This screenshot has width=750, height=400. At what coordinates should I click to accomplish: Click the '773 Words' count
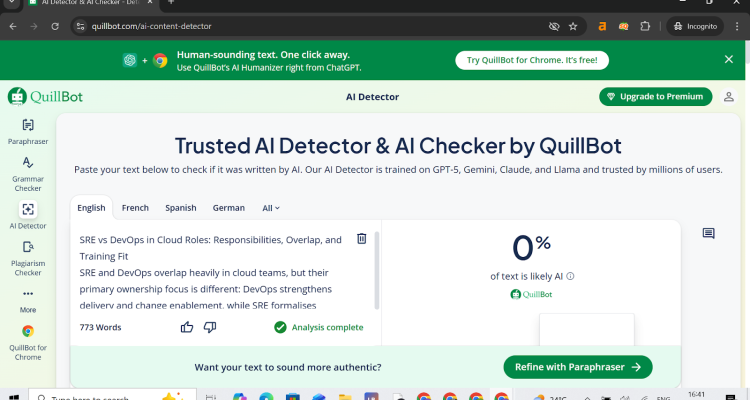click(x=100, y=328)
